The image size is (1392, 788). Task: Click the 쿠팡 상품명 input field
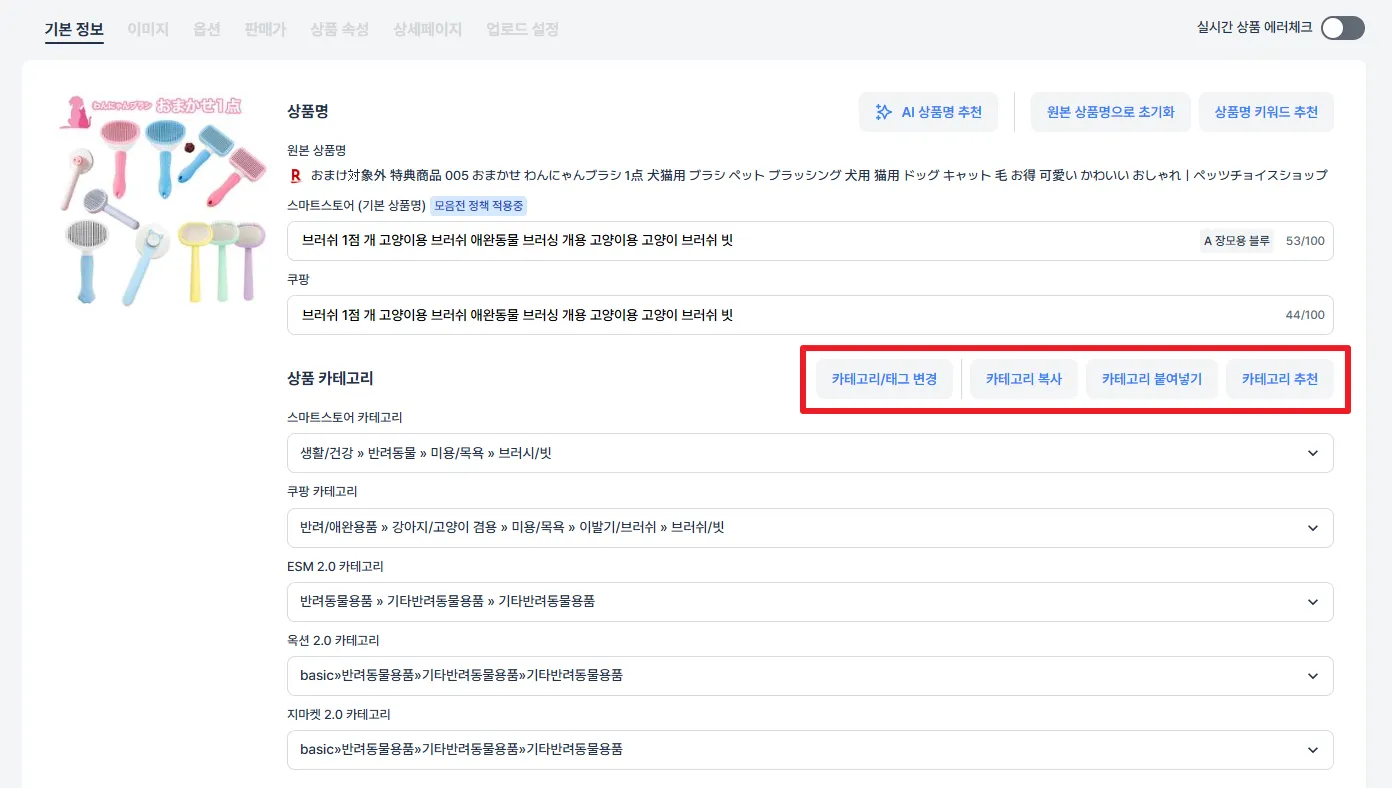(810, 315)
